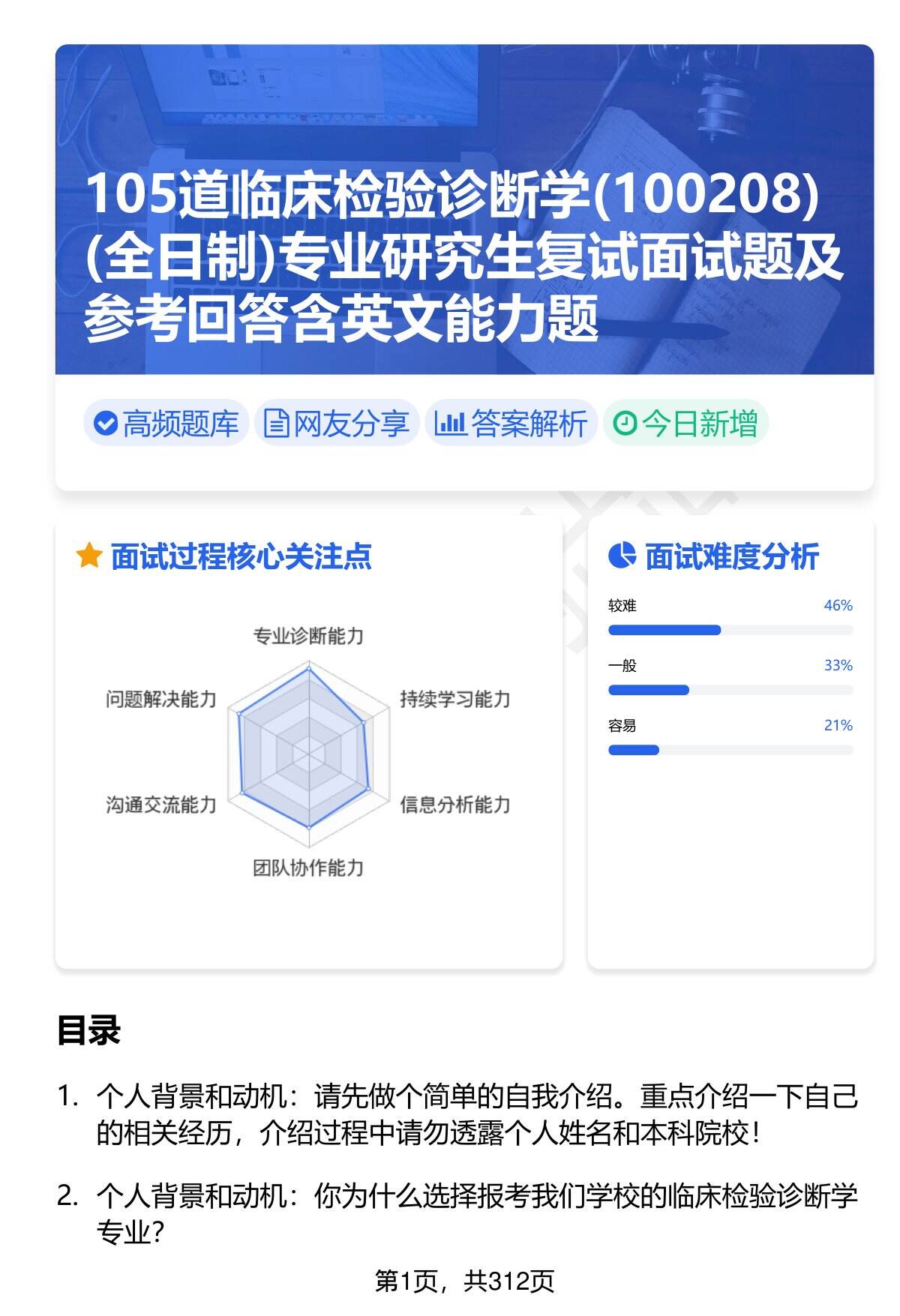Click the 团队协作能力 radar chart label
Screen dimensions: 900x1316
(308, 868)
